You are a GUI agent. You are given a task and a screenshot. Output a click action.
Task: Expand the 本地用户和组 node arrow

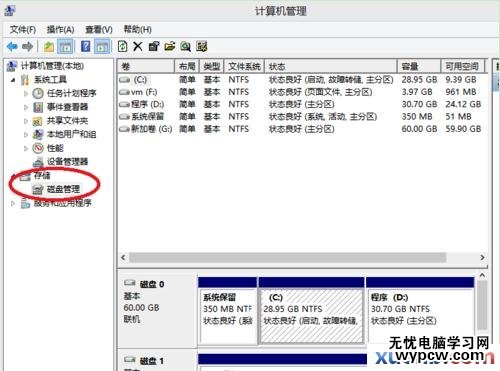pos(26,135)
